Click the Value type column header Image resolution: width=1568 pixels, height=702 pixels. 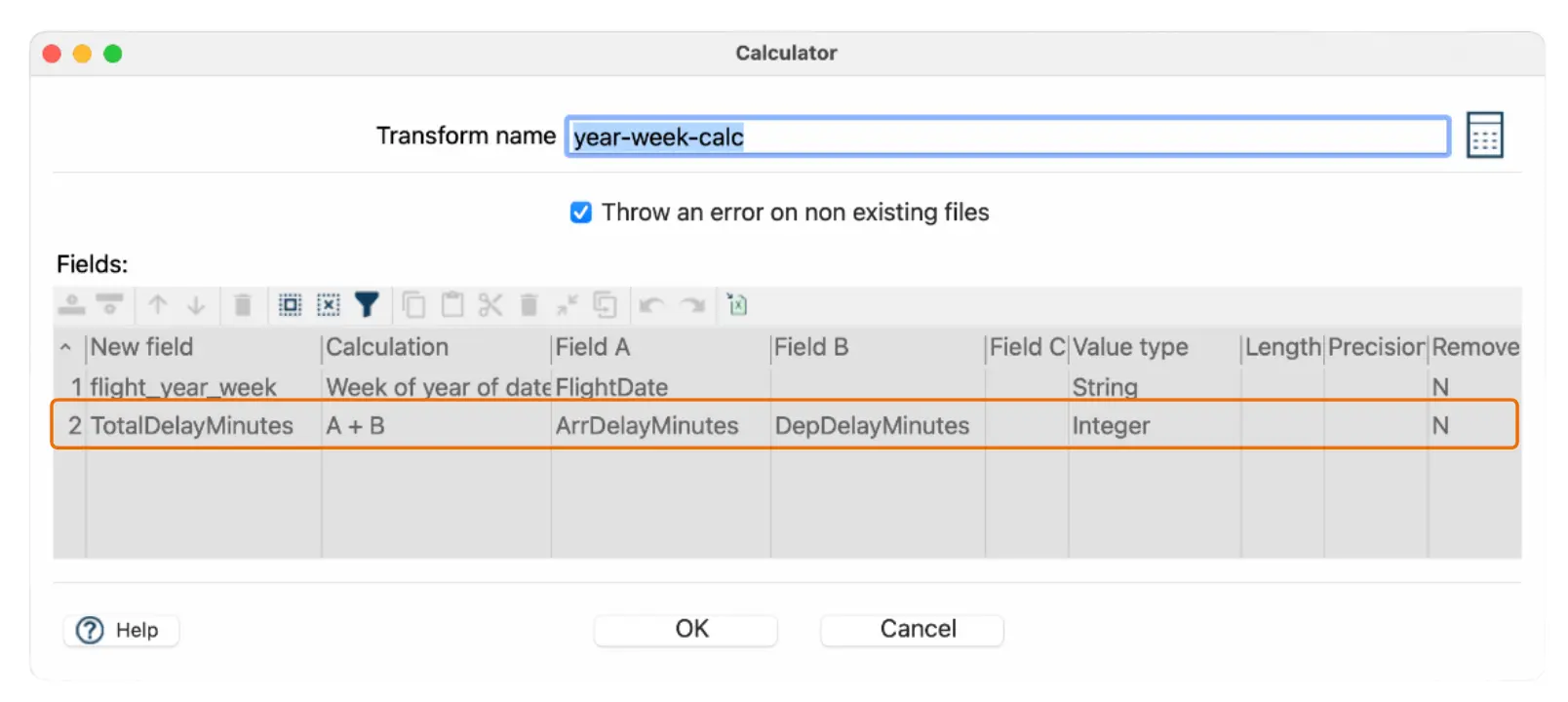[1153, 347]
